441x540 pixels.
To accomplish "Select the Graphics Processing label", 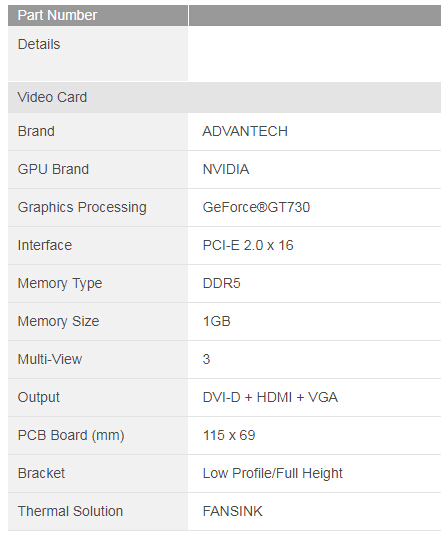I will tap(82, 207).
